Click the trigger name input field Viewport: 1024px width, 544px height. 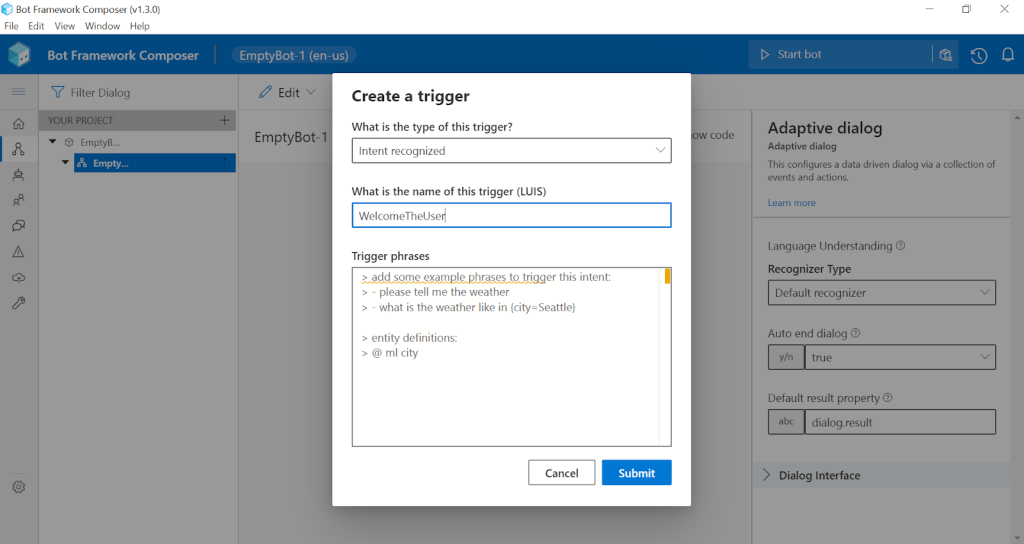point(511,215)
